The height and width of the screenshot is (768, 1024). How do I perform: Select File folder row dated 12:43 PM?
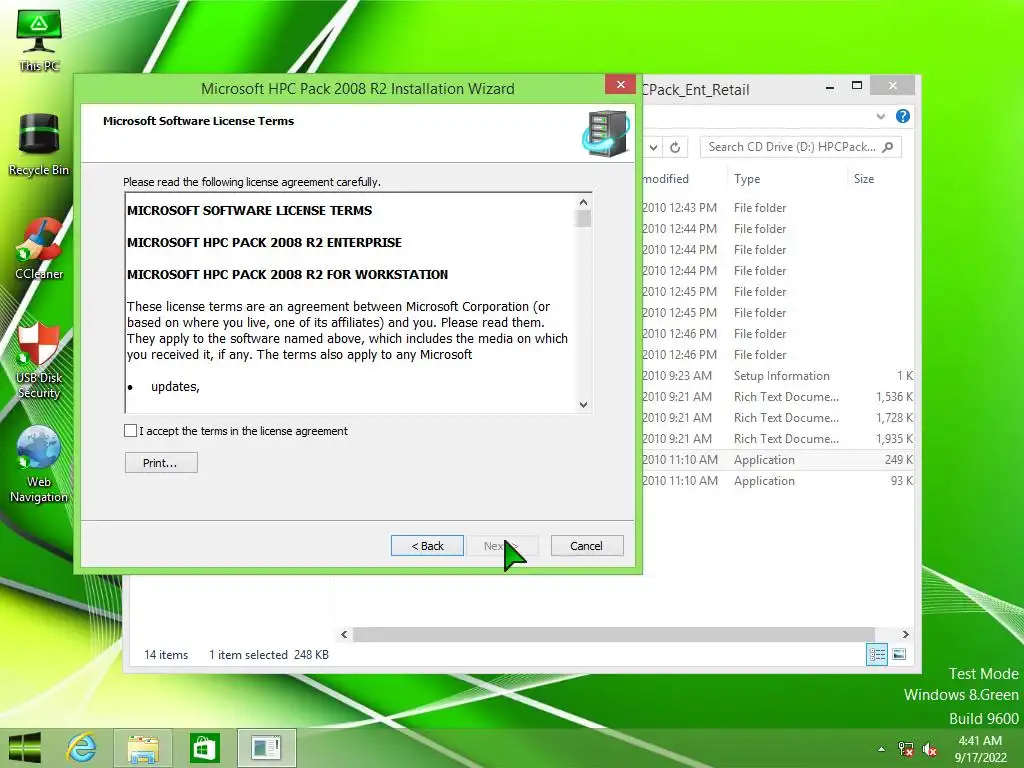778,208
